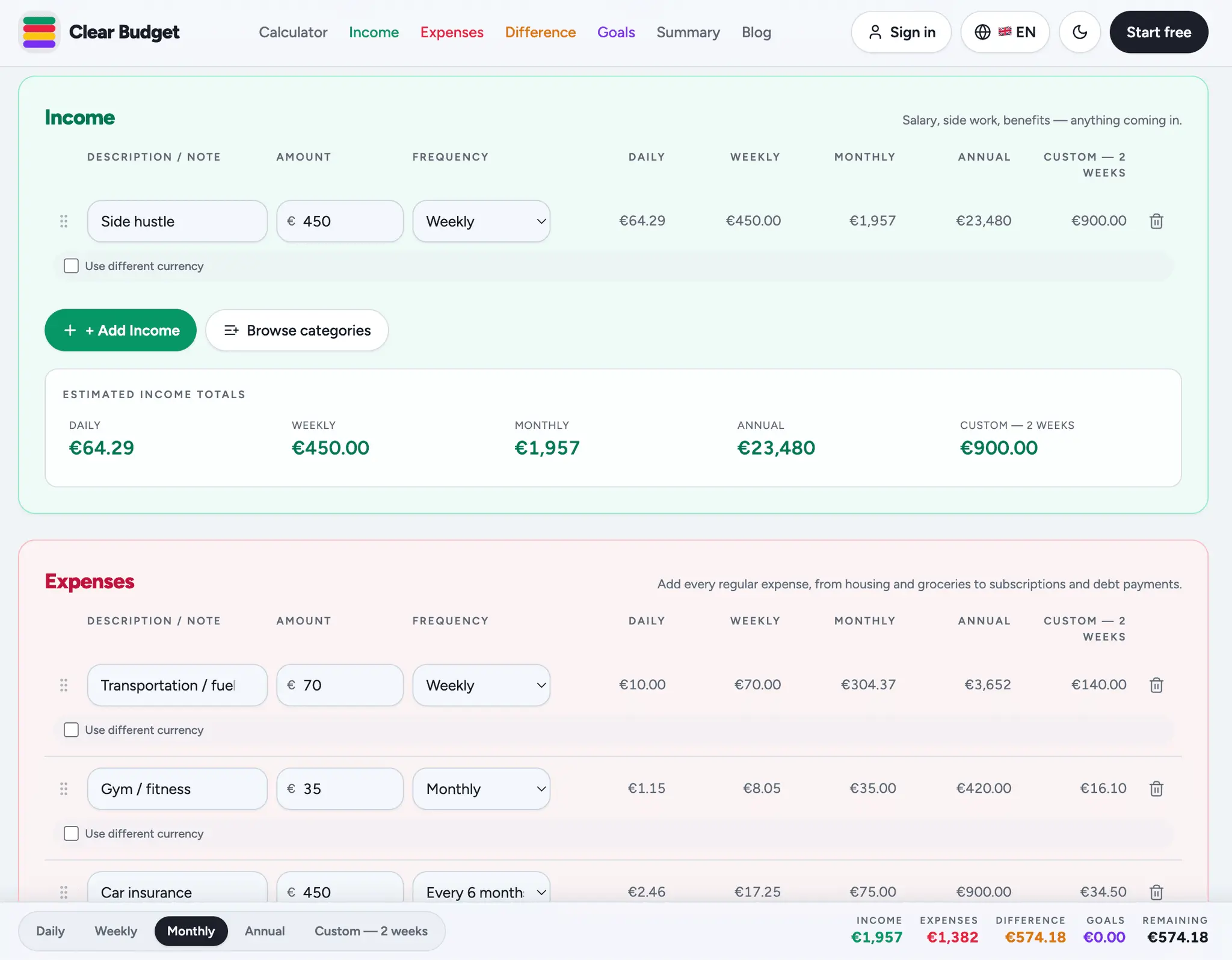
Task: Select Custom — 2 weeks period tab
Action: pyautogui.click(x=371, y=931)
